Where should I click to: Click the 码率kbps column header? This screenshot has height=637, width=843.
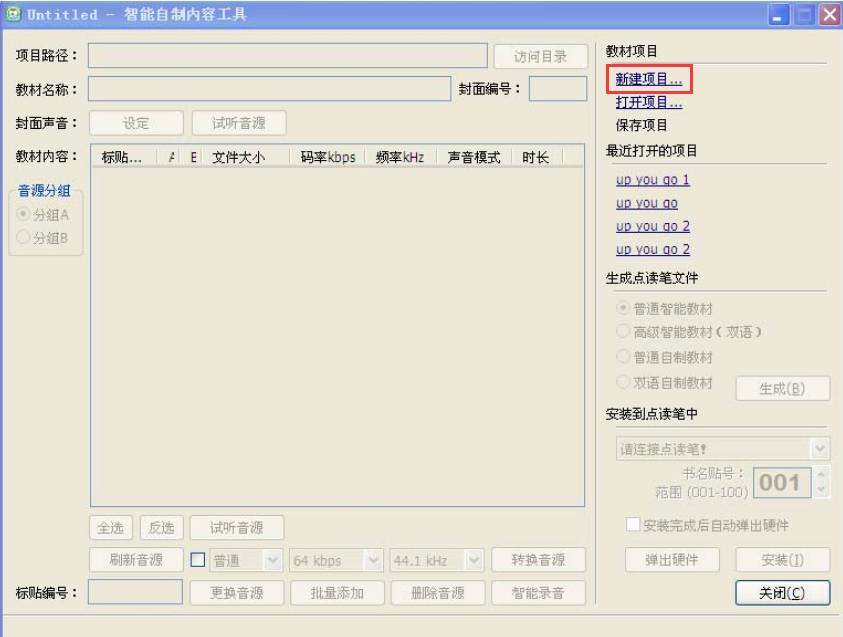point(327,157)
